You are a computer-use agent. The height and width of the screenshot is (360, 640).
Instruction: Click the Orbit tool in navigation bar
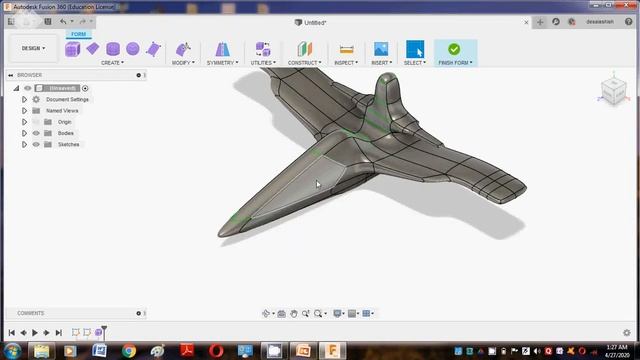266,313
